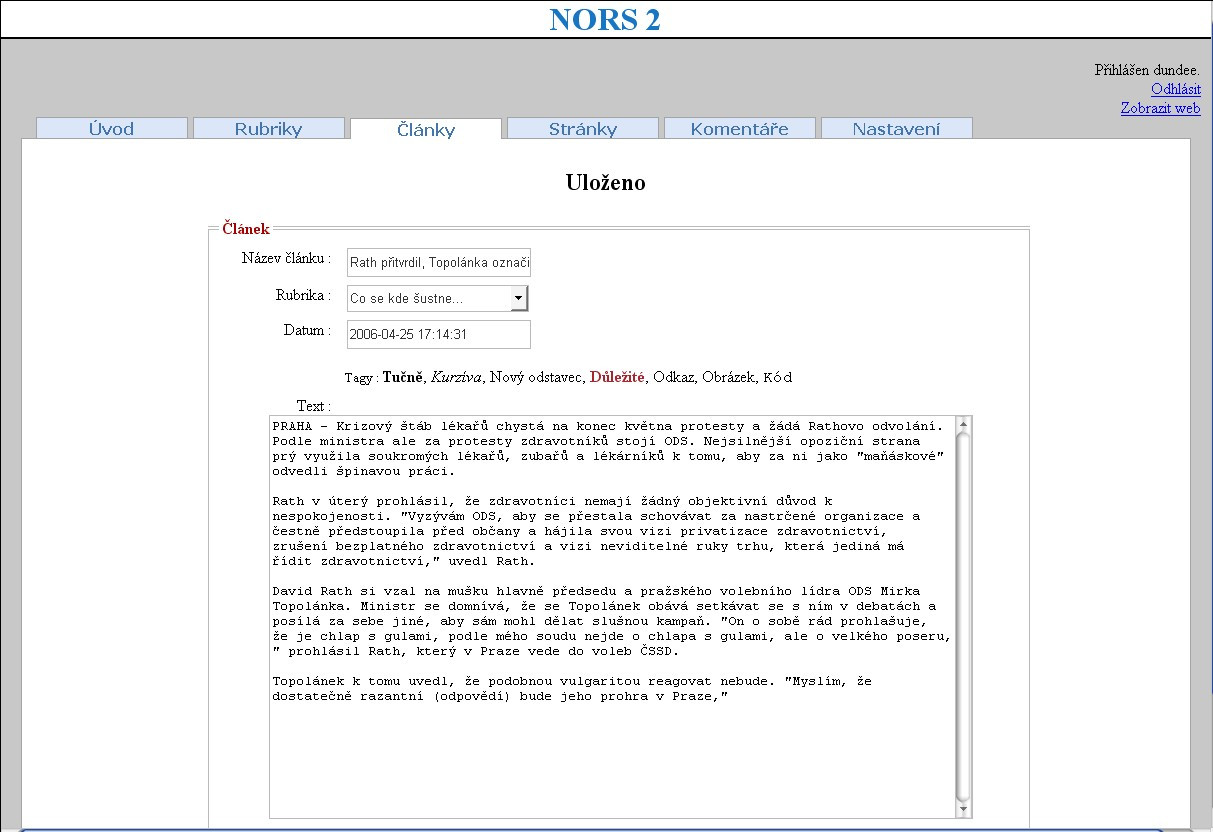Open the Komentáře tab
This screenshot has height=832, width=1213.
point(740,128)
